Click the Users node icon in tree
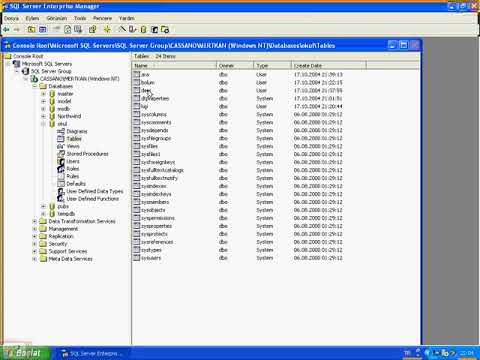Image resolution: width=480 pixels, height=360 pixels. tap(61, 161)
